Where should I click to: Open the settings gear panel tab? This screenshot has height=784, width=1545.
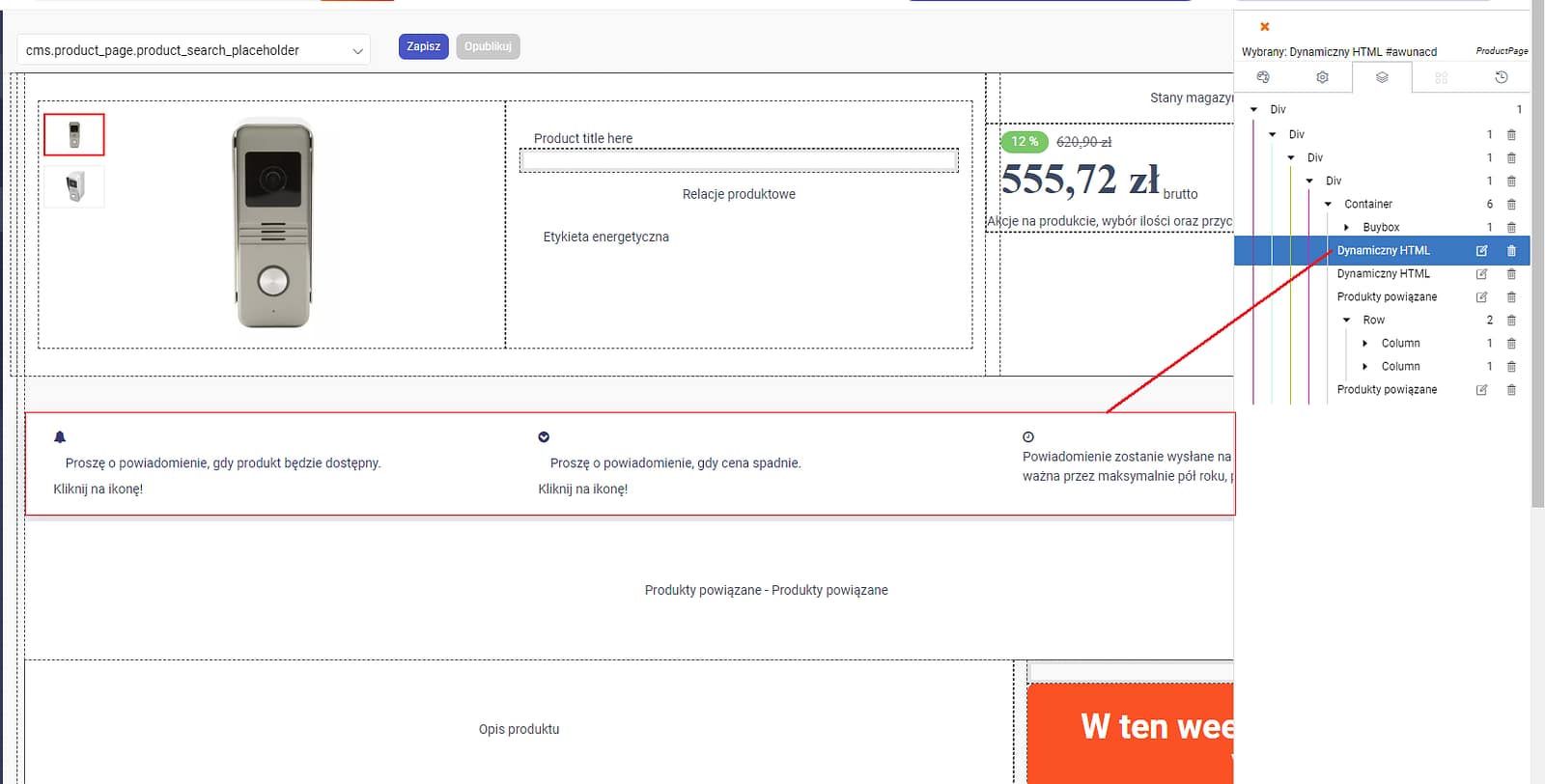click(1322, 77)
